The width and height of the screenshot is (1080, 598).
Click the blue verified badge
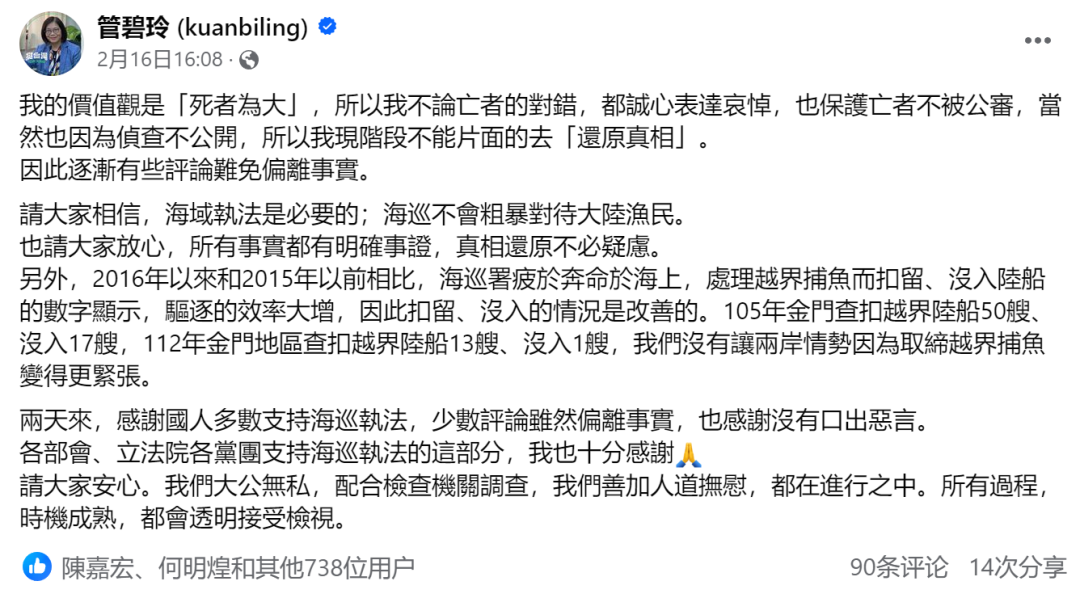(x=327, y=28)
